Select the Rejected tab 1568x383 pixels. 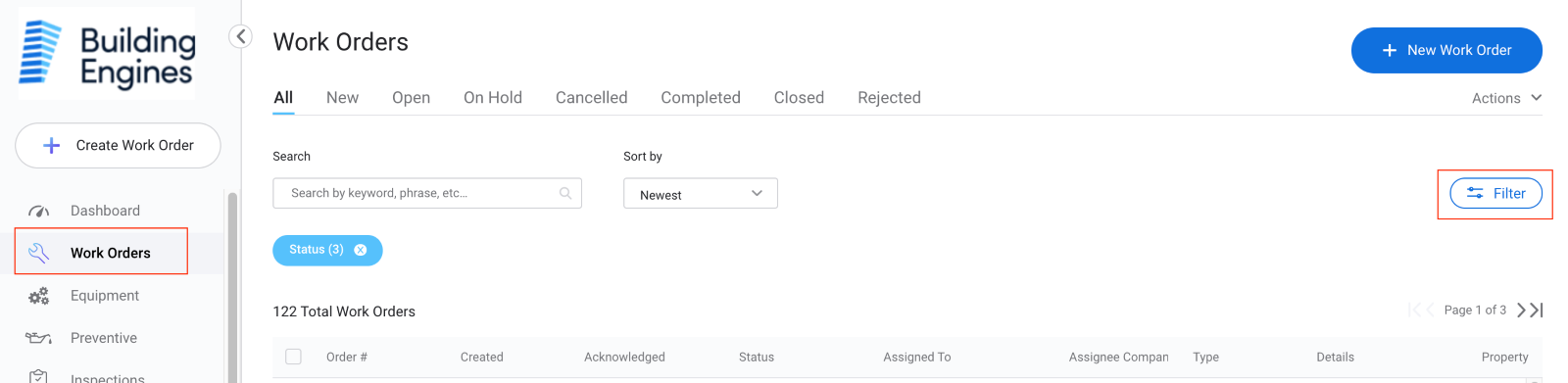[x=889, y=98]
